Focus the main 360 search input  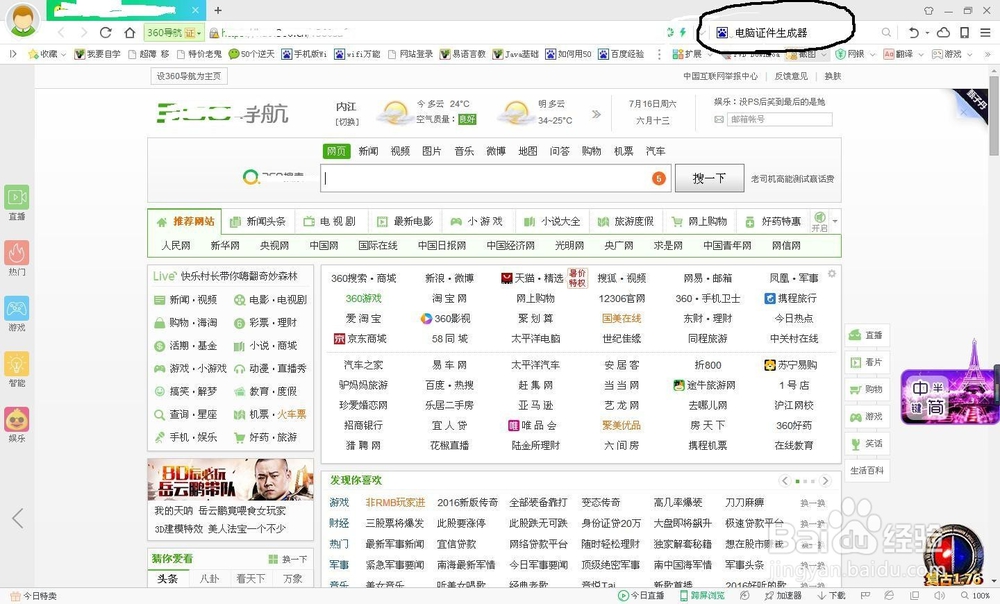pyautogui.click(x=496, y=178)
